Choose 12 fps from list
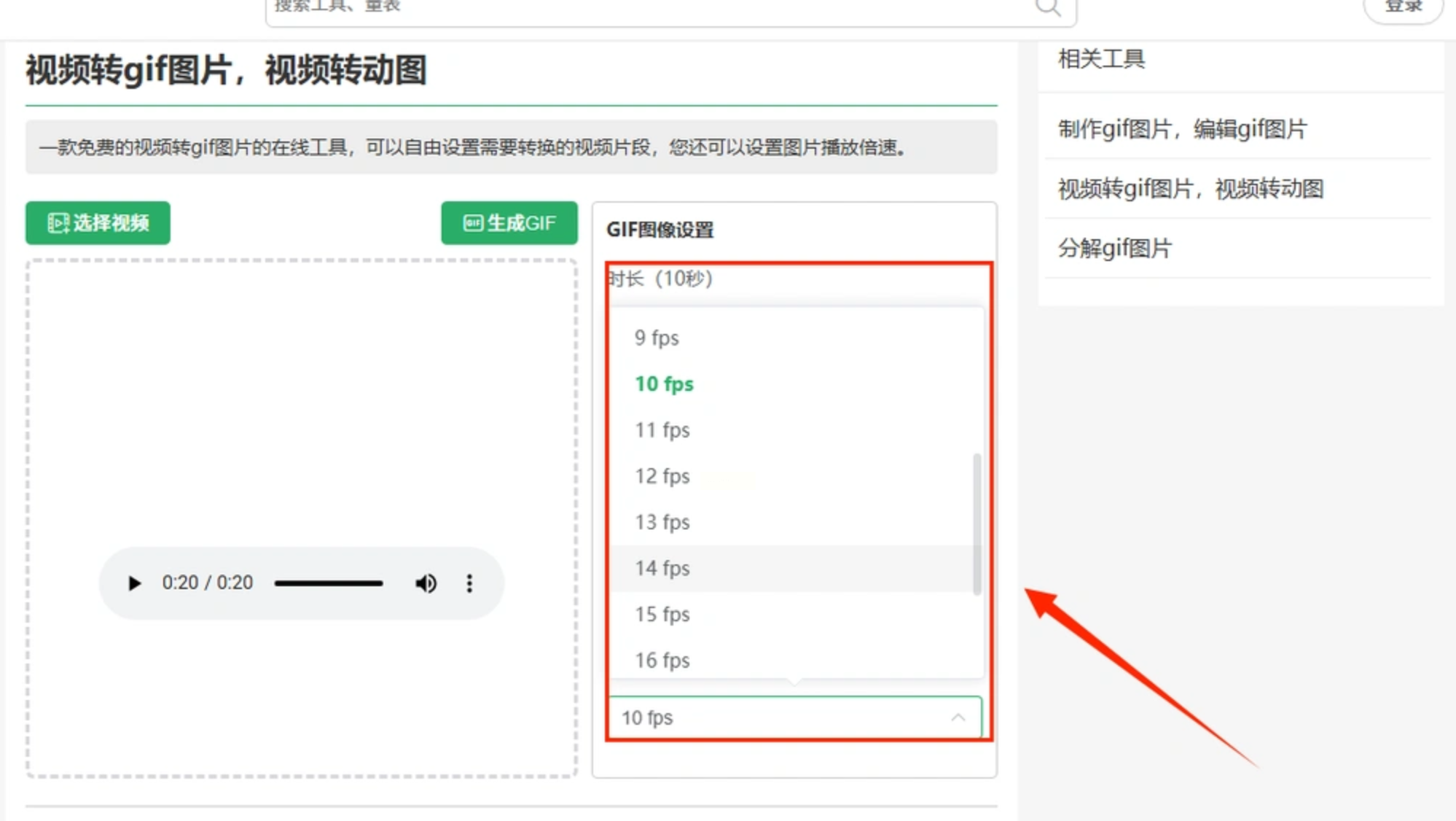The image size is (1456, 821). (662, 476)
